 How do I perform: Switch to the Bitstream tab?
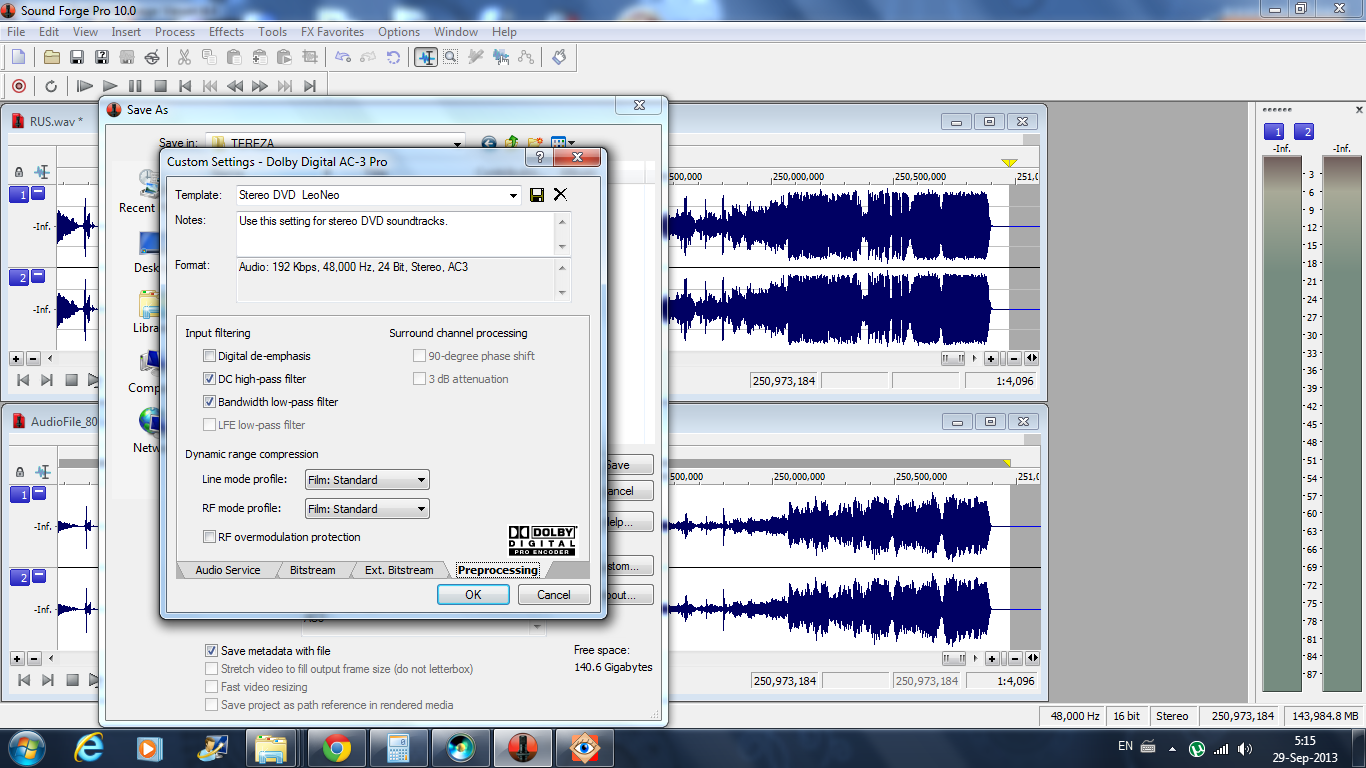pos(312,570)
